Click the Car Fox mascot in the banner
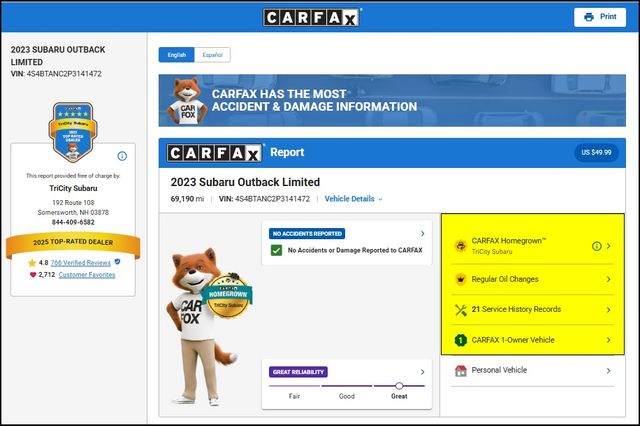The width and height of the screenshot is (640, 426). pos(187,101)
